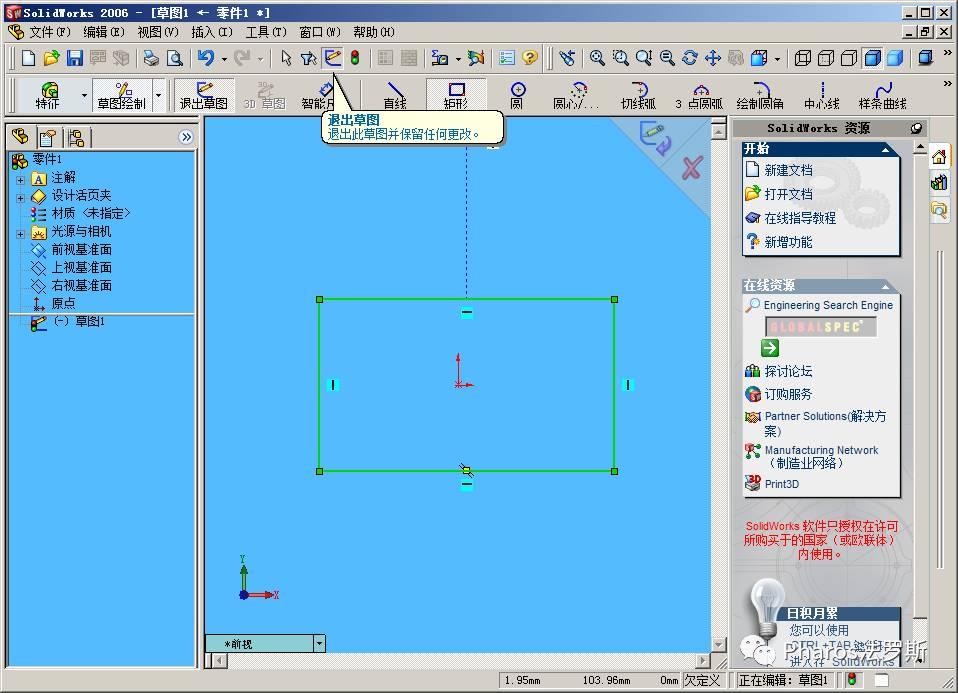The image size is (958, 693).
Task: Open the 新增功能 link
Action: tap(789, 242)
